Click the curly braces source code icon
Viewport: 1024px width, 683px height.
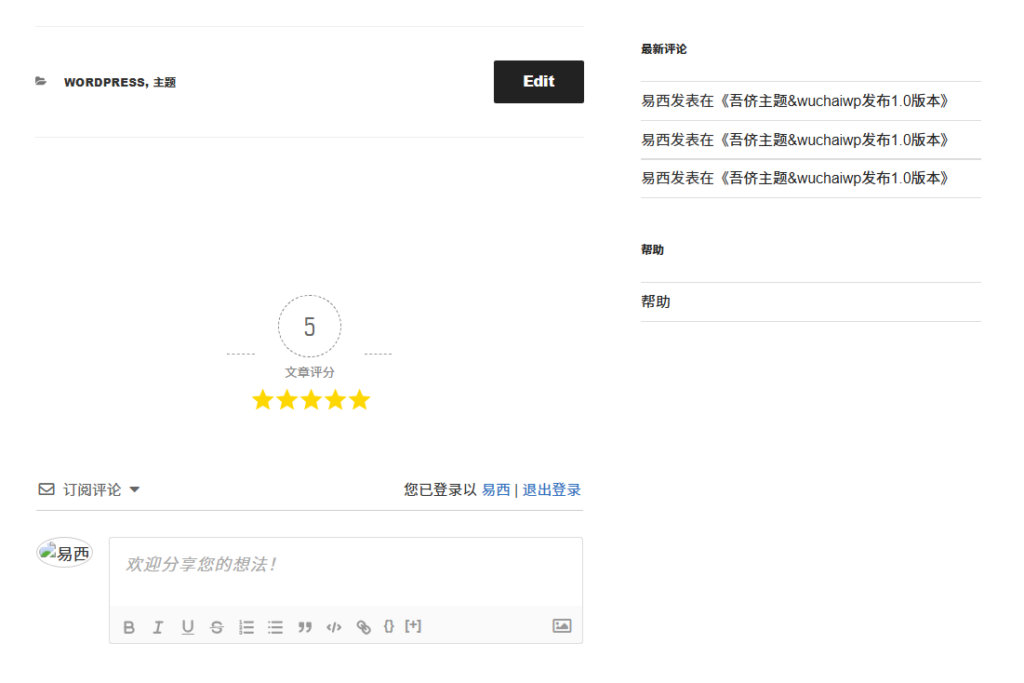pyautogui.click(x=389, y=626)
